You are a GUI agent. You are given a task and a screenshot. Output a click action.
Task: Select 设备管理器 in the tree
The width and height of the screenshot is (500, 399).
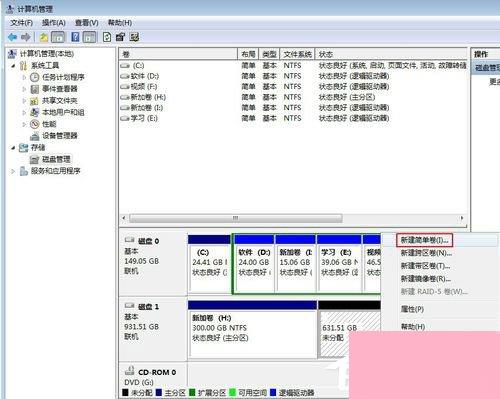[60, 136]
